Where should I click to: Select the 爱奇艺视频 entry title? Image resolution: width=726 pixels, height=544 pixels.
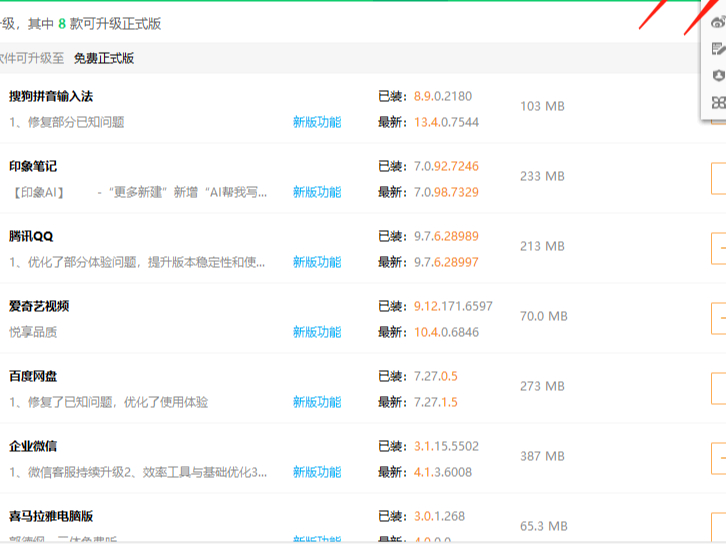[39, 306]
